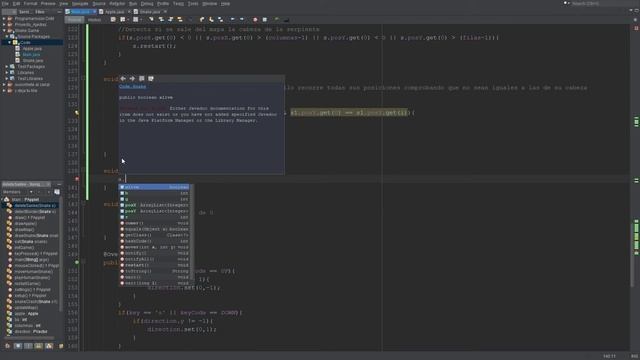Viewport: 640px width, 360px height.
Task: Click the Shift Line Right icon
Action: click(x=242, y=20)
